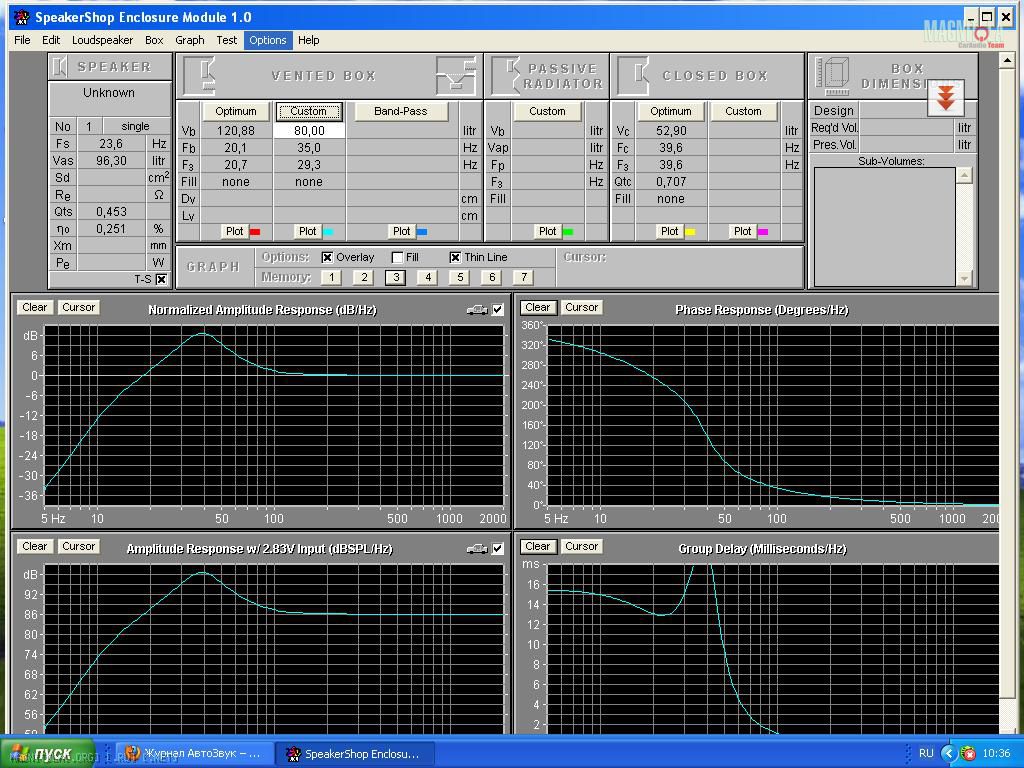Viewport: 1024px width, 768px height.
Task: Enable Cursor on 2.83V Amplitude graph
Action: 78,547
